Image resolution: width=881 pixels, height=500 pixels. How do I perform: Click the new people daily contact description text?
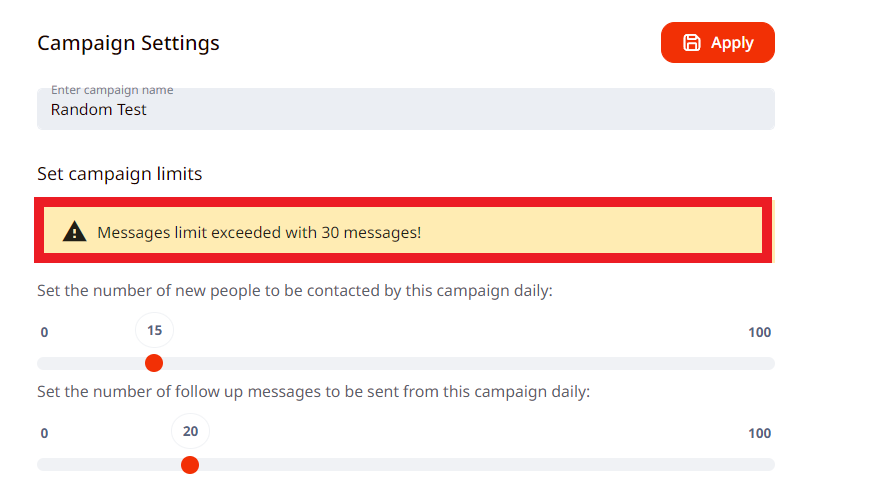pos(294,291)
